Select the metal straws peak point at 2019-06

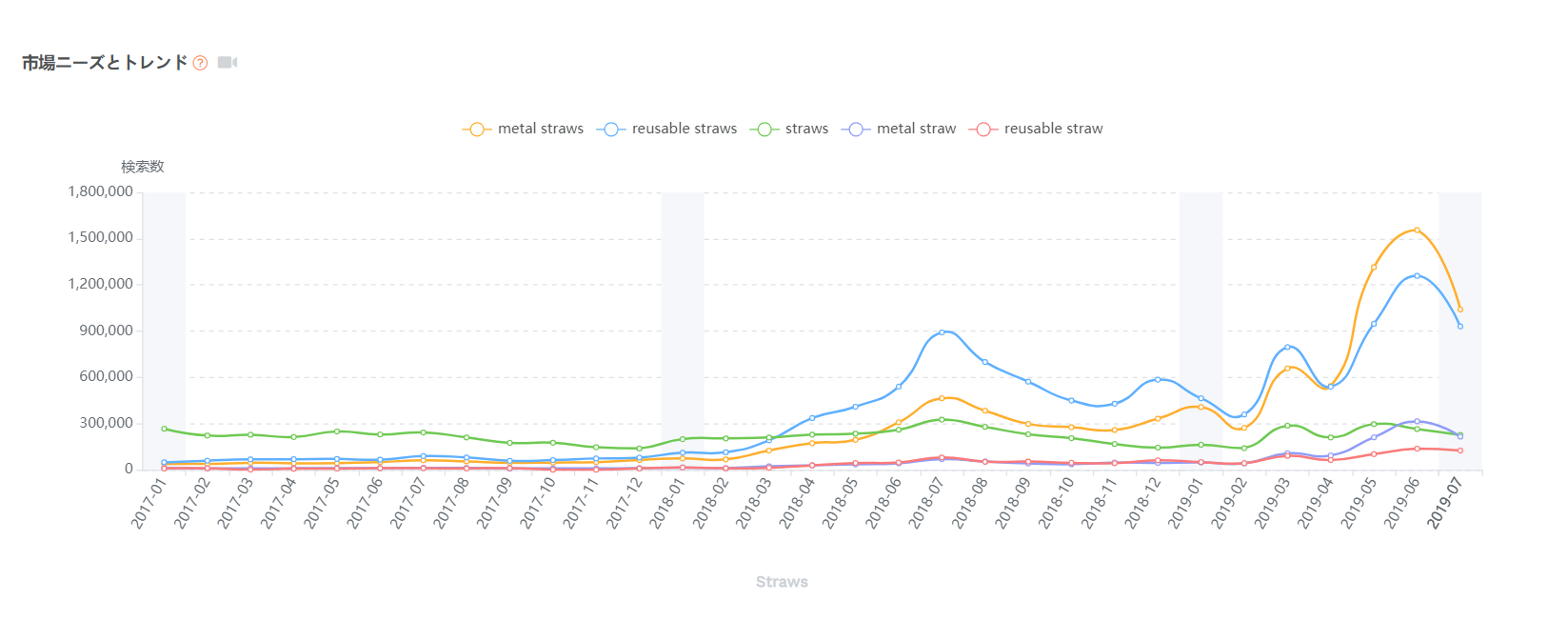point(1417,230)
